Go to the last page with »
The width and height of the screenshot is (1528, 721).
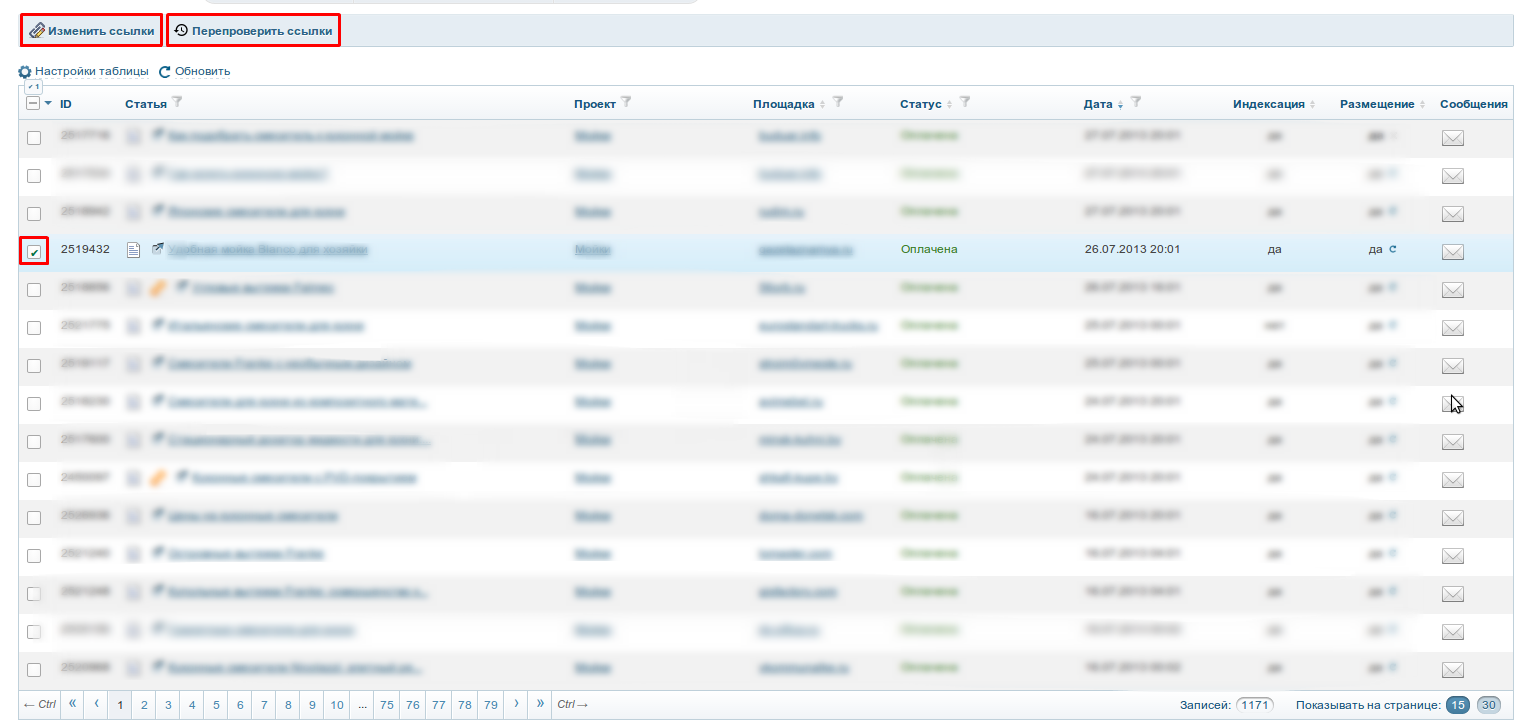point(540,704)
